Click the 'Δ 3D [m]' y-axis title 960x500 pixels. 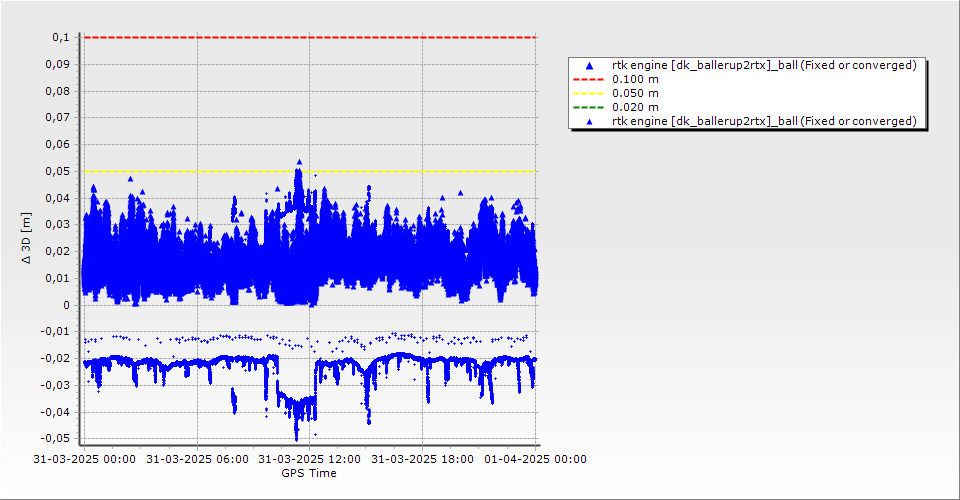26,238
